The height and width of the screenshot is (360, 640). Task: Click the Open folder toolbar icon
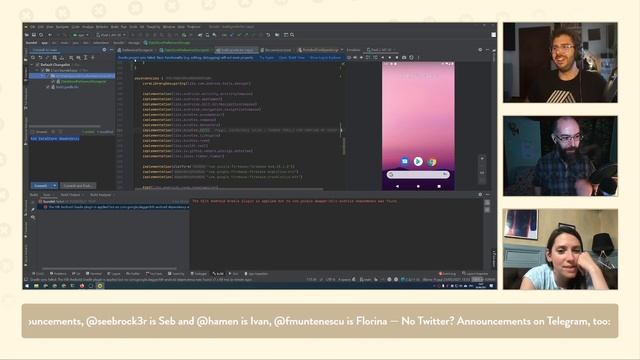click(27, 35)
